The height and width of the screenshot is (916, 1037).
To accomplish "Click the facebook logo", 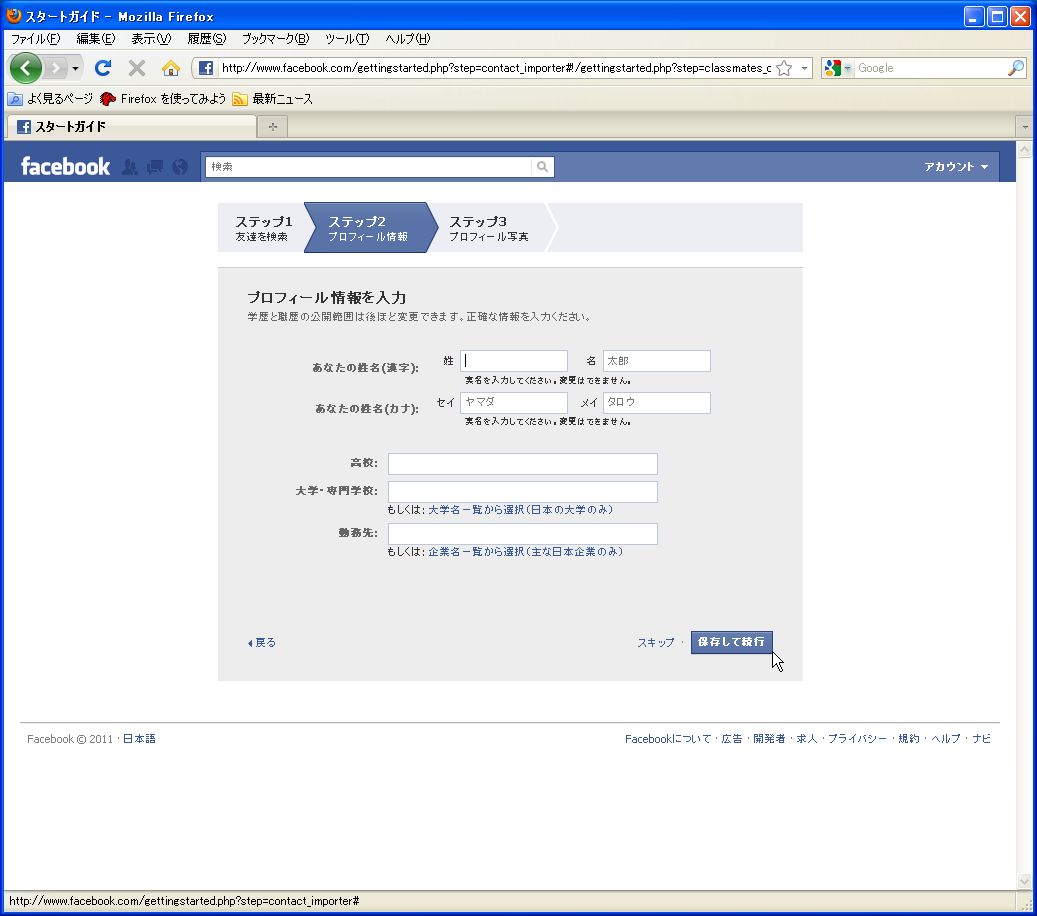I will pyautogui.click(x=65, y=166).
